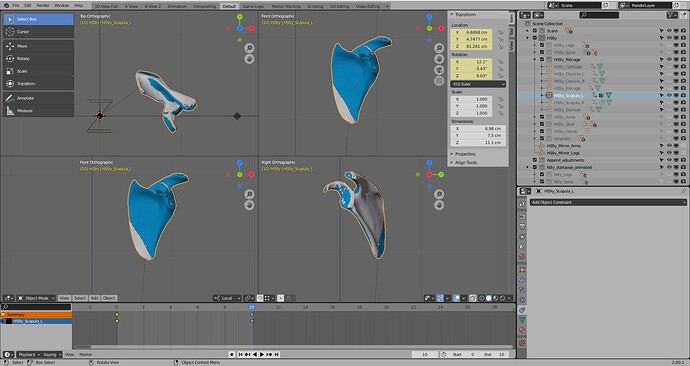
Task: Expand the Properties panel in sidebar
Action: click(x=464, y=154)
